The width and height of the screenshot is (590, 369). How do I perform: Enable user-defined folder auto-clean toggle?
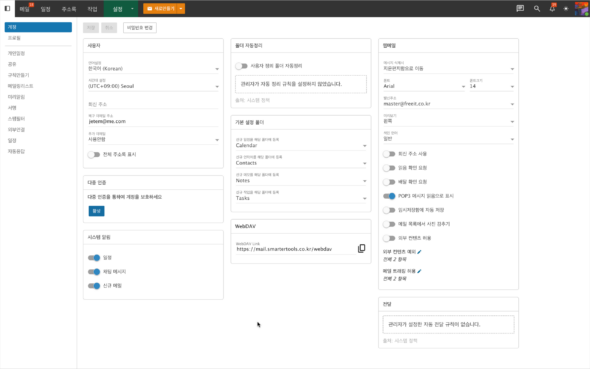(x=242, y=66)
